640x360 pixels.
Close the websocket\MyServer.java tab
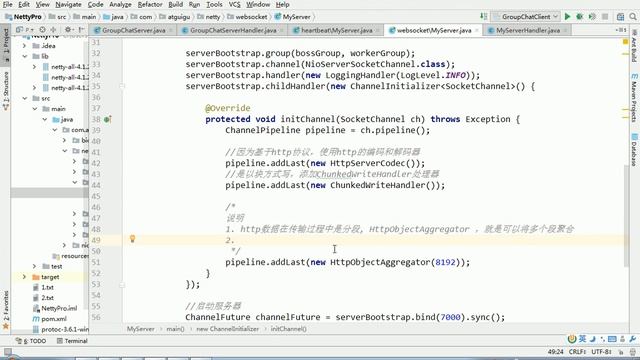coord(477,30)
